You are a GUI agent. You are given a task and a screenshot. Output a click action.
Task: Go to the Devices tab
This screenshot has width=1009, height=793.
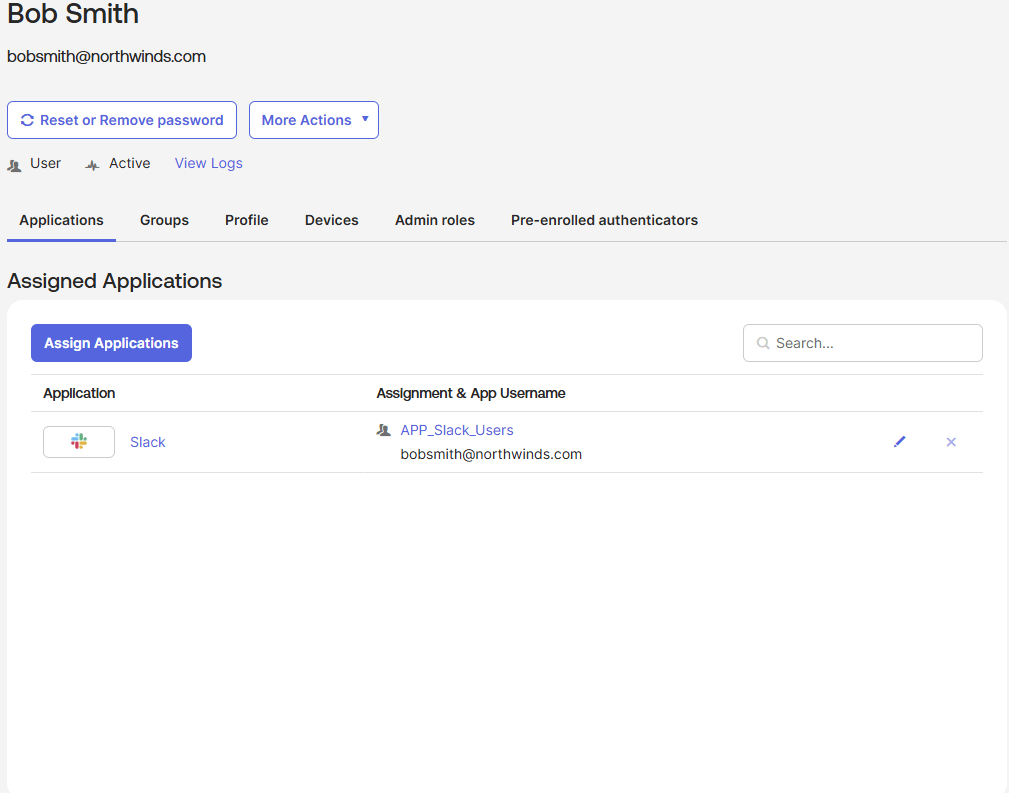331,220
